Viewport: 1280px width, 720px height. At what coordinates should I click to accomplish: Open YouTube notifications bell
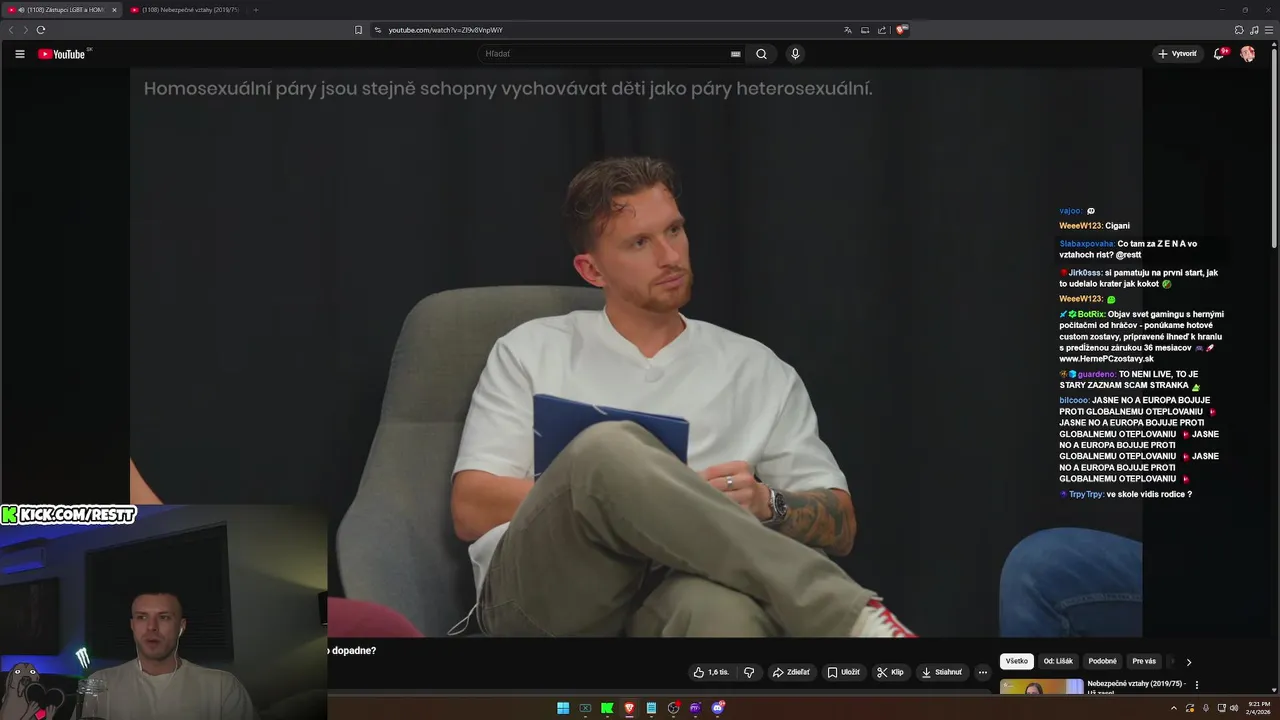click(1219, 54)
